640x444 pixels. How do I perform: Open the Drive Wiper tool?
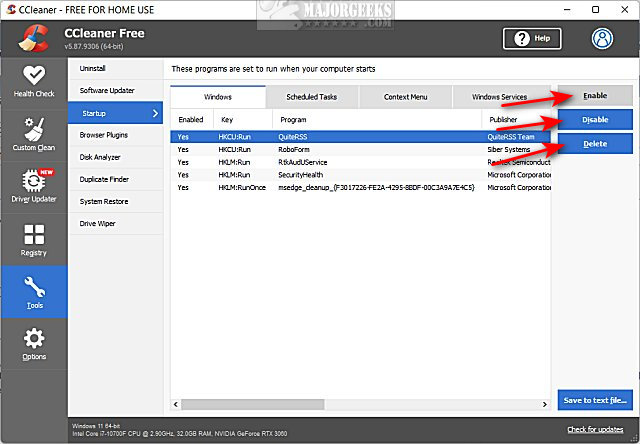116,224
